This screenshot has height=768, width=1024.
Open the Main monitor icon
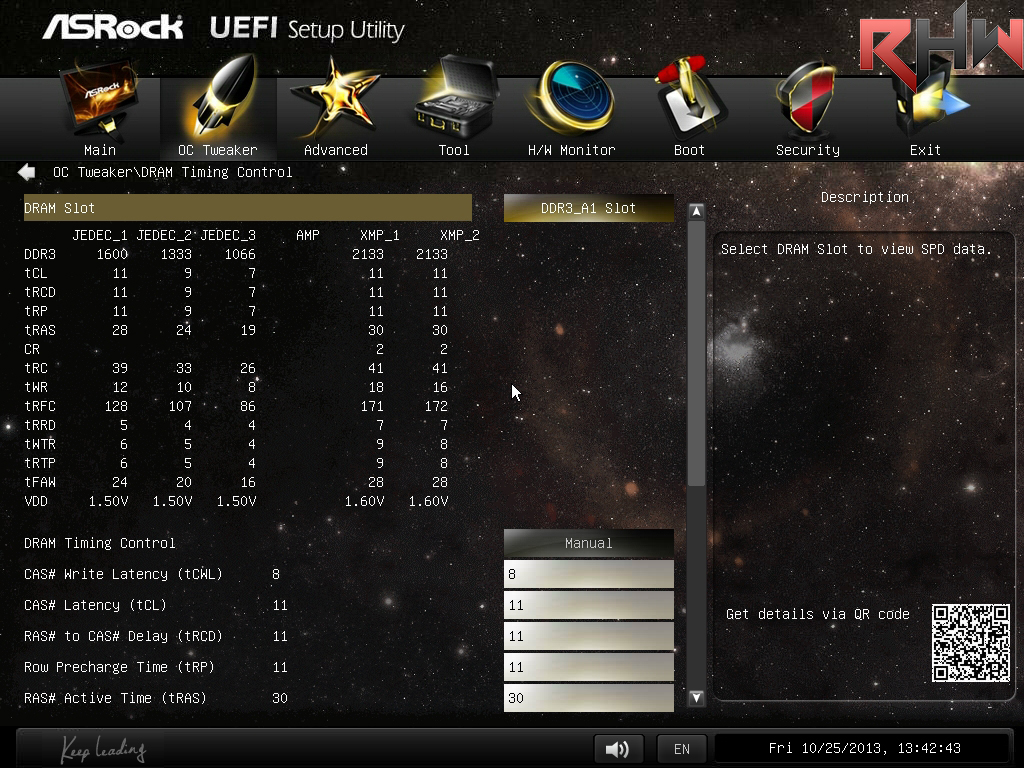pyautogui.click(x=100, y=99)
